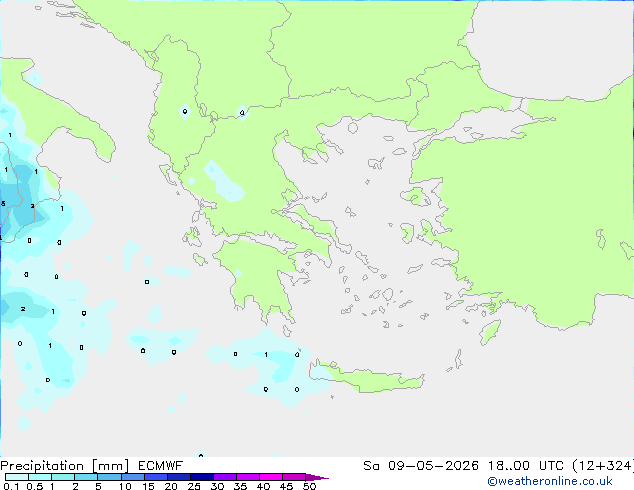Screen dimensions: 634x490
Task: Click the legend label '15'
Action: click(148, 486)
